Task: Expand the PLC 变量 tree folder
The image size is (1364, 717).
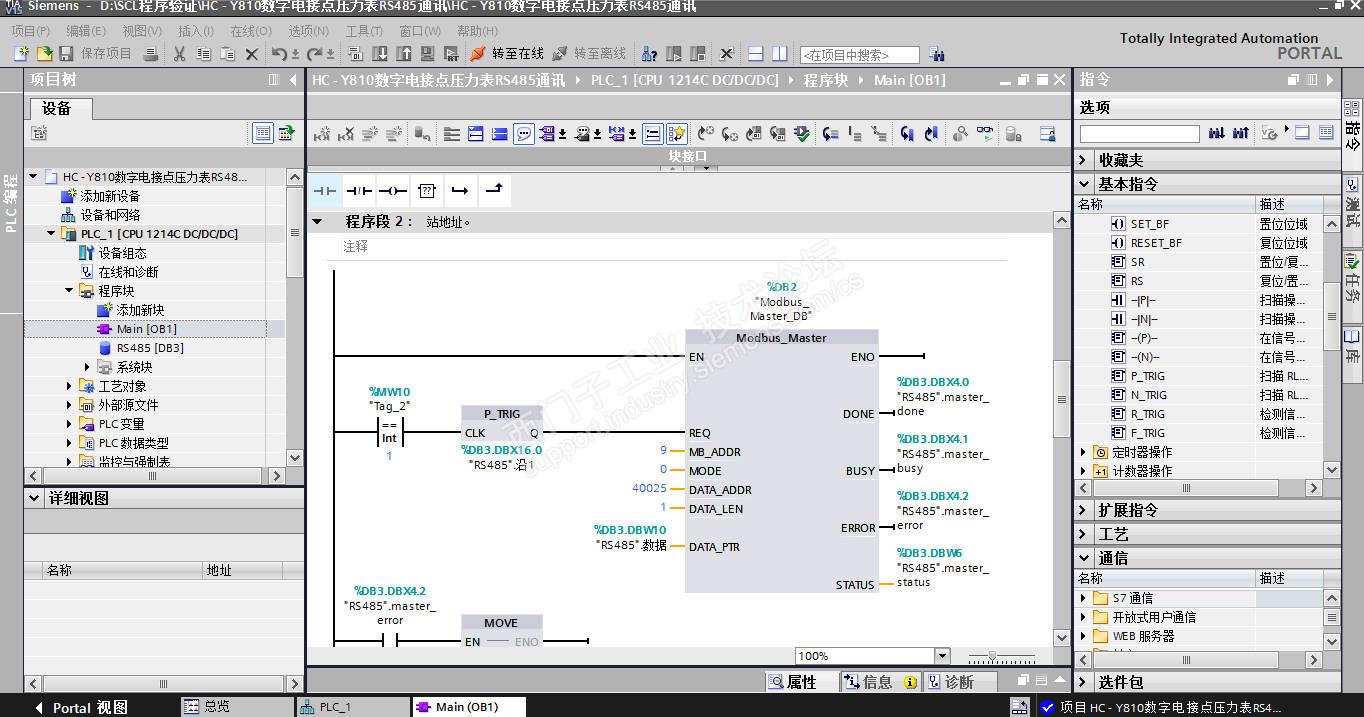Action: (x=70, y=424)
